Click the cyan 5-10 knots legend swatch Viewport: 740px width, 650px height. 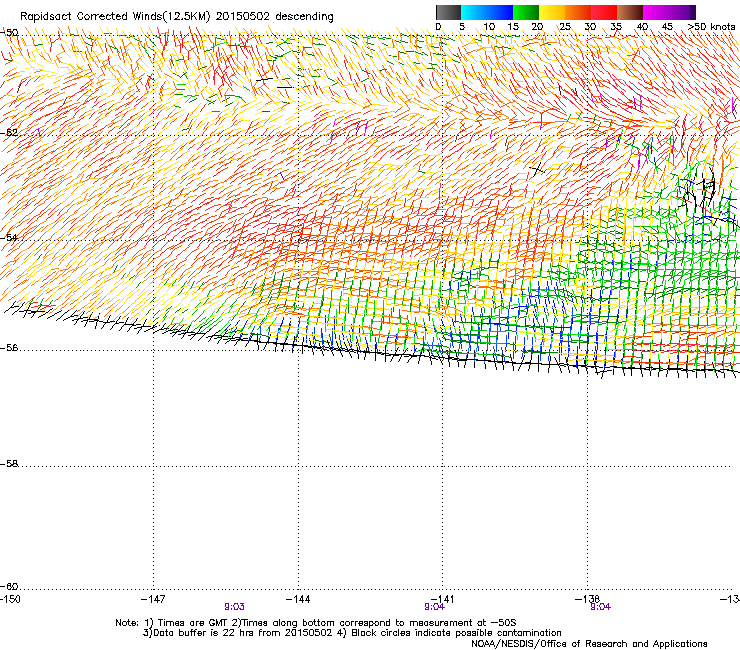(x=474, y=12)
